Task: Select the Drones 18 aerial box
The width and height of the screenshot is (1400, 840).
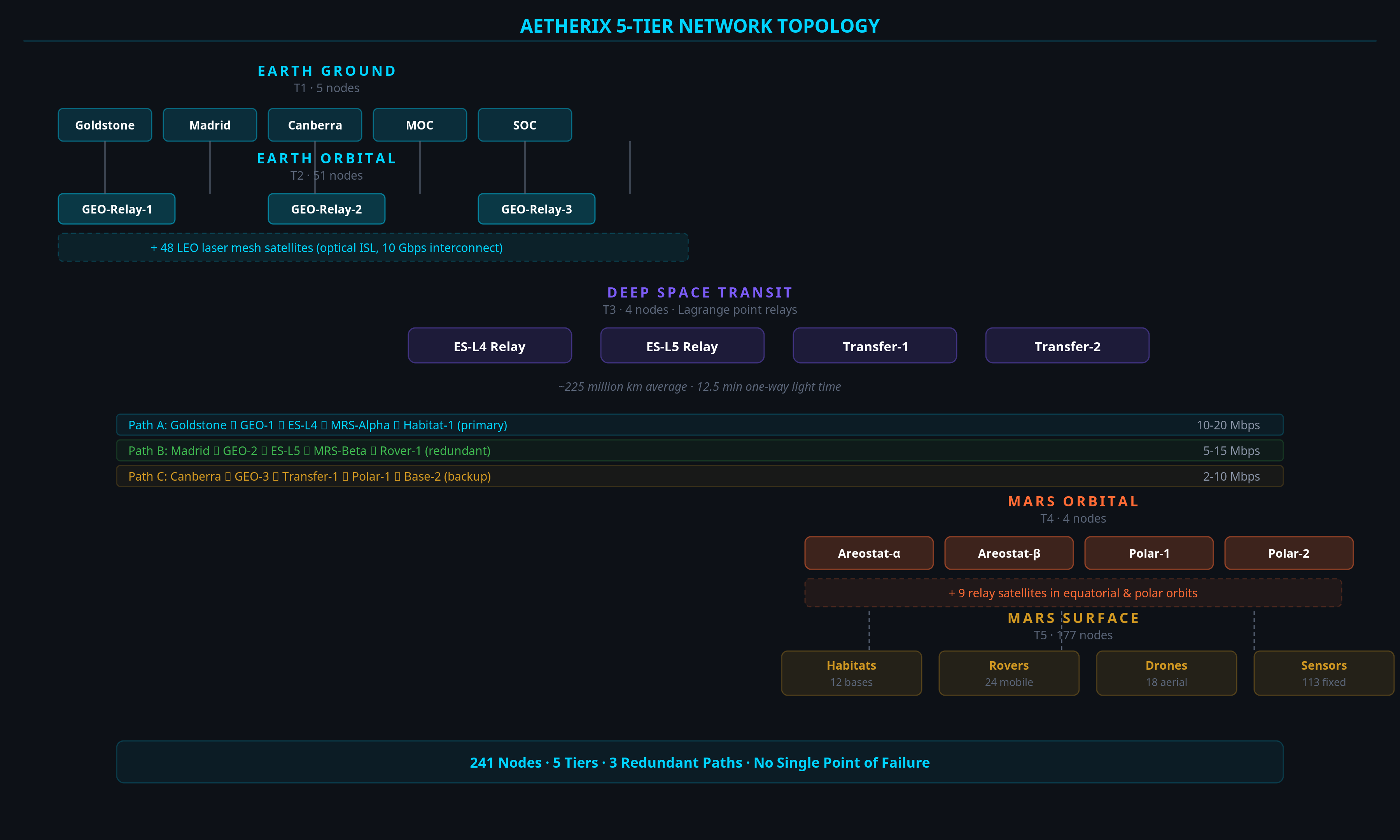Action: 1166,673
